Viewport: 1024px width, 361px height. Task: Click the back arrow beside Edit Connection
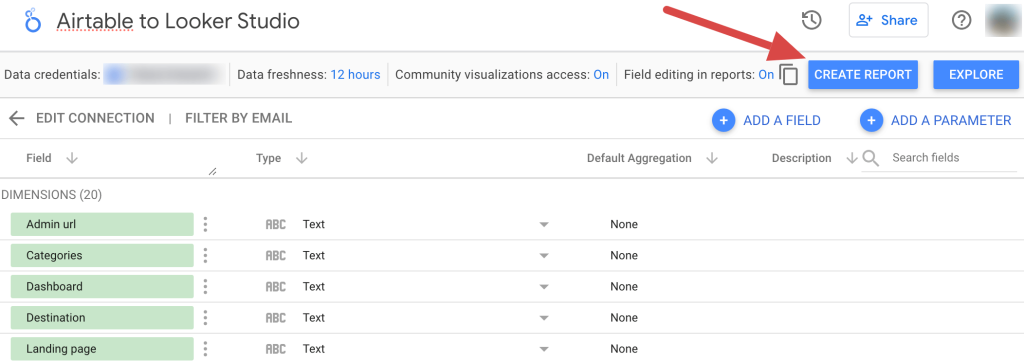point(16,118)
